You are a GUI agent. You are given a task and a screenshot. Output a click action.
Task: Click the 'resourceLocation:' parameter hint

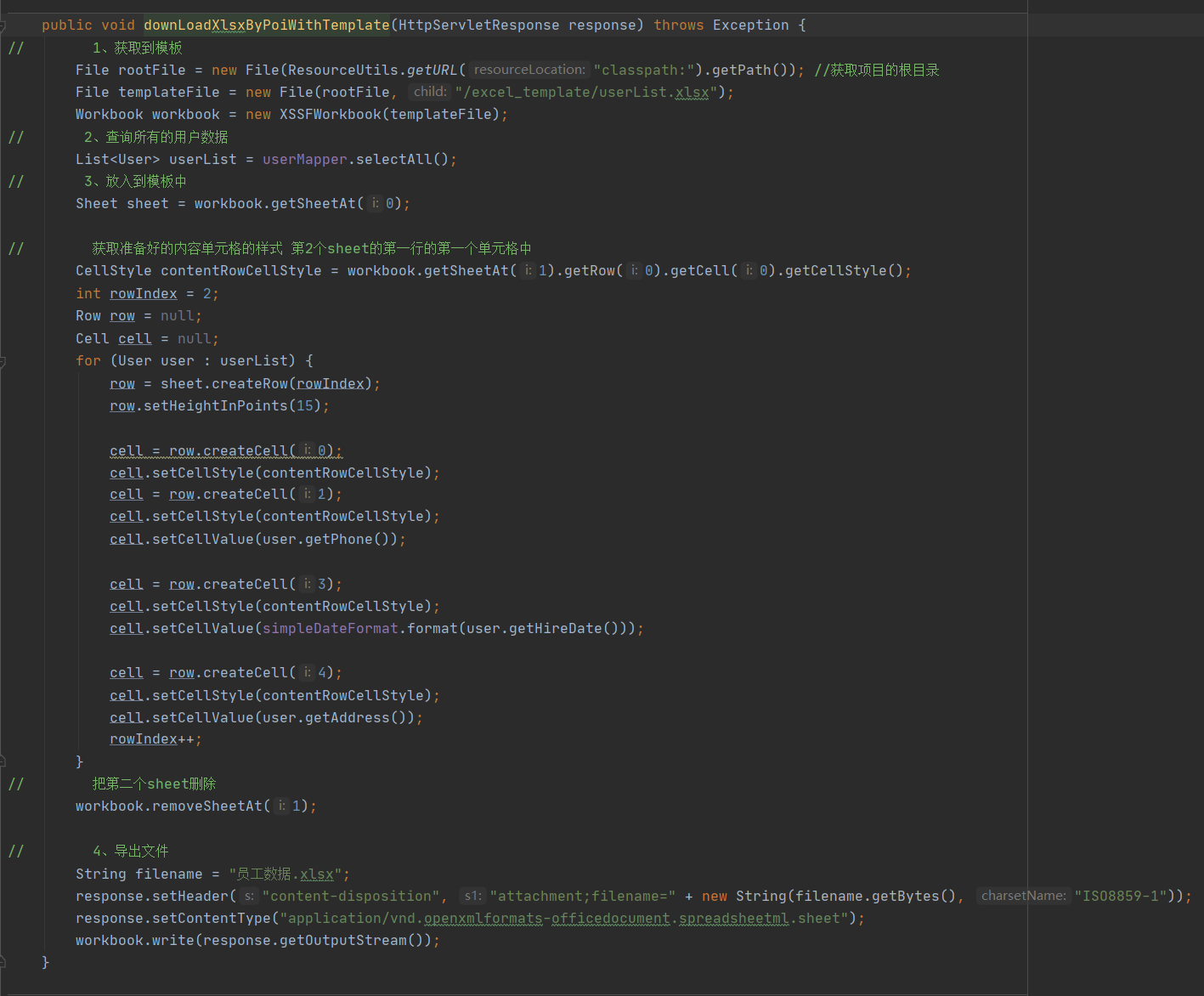[529, 70]
